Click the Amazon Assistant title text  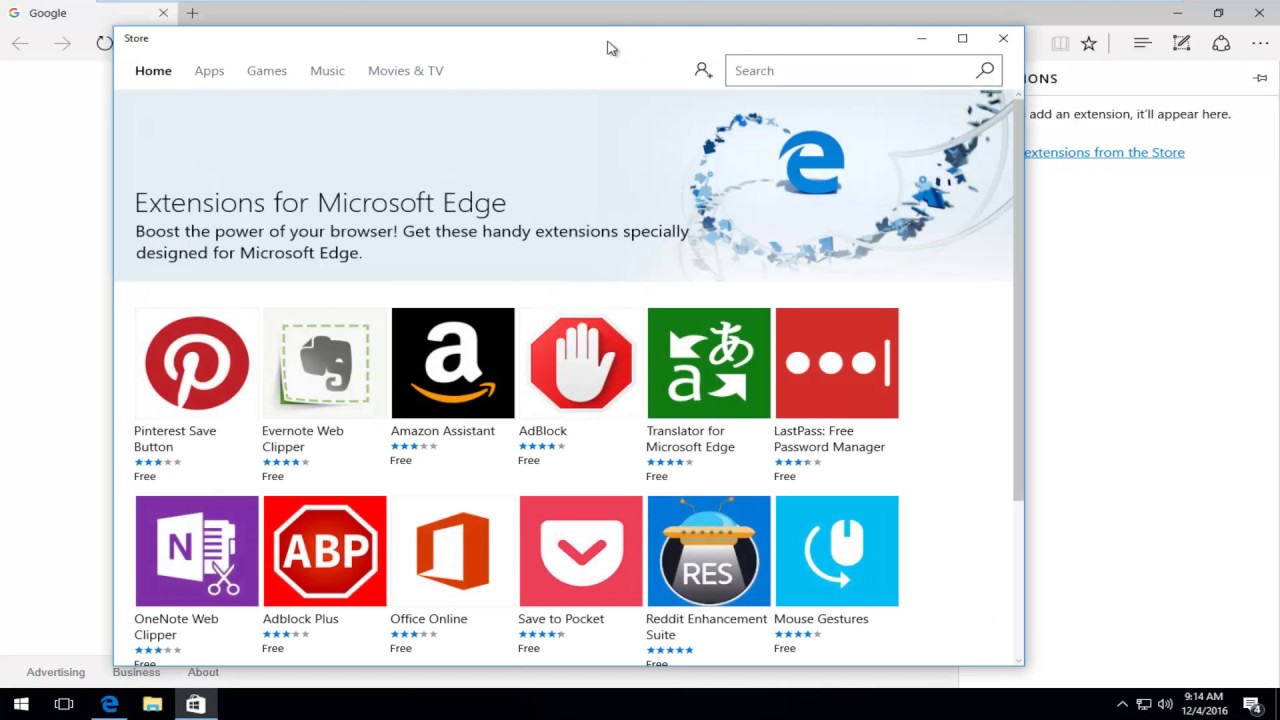(x=442, y=431)
